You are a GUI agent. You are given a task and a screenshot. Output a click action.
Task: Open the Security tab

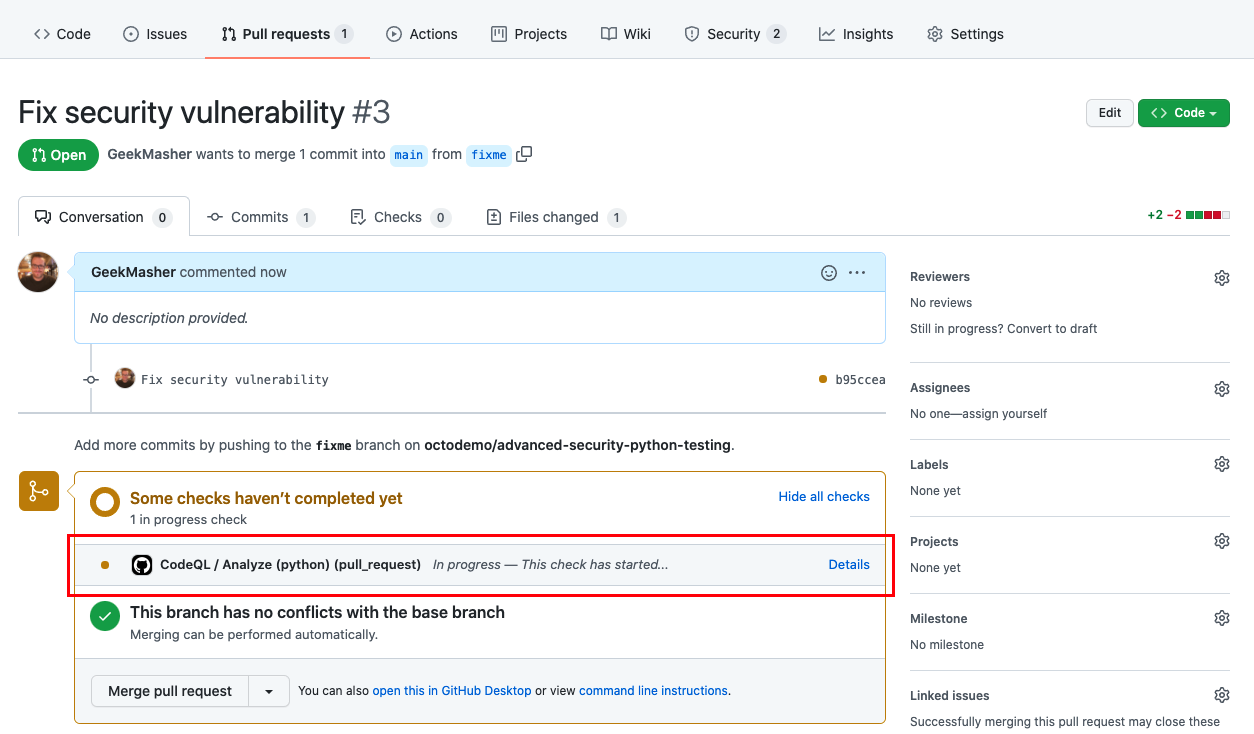click(x=735, y=34)
